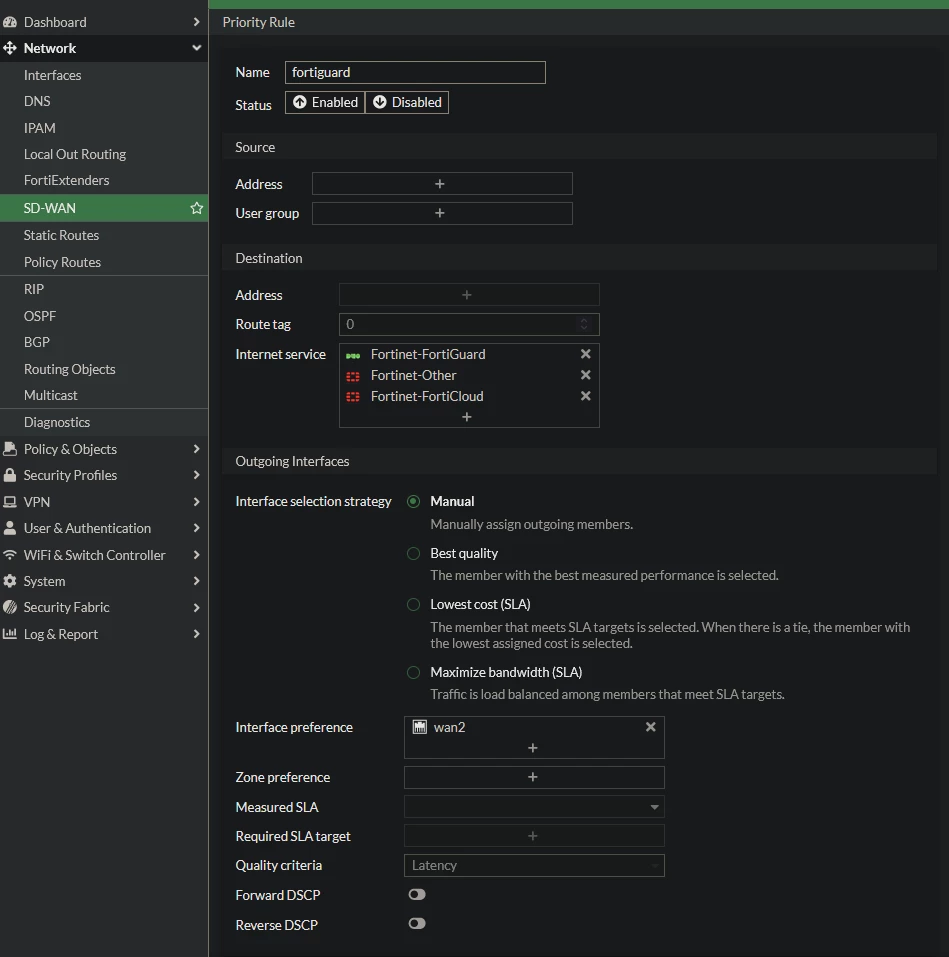949x957 pixels.
Task: Click the Route tag stepper arrows
Action: click(584, 324)
